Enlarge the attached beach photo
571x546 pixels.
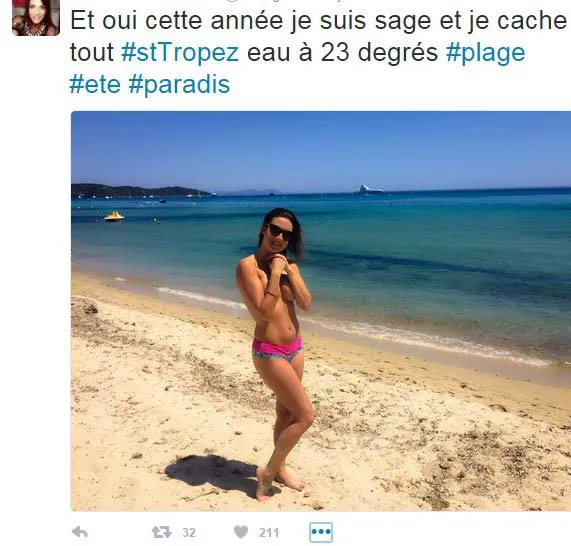point(321,311)
